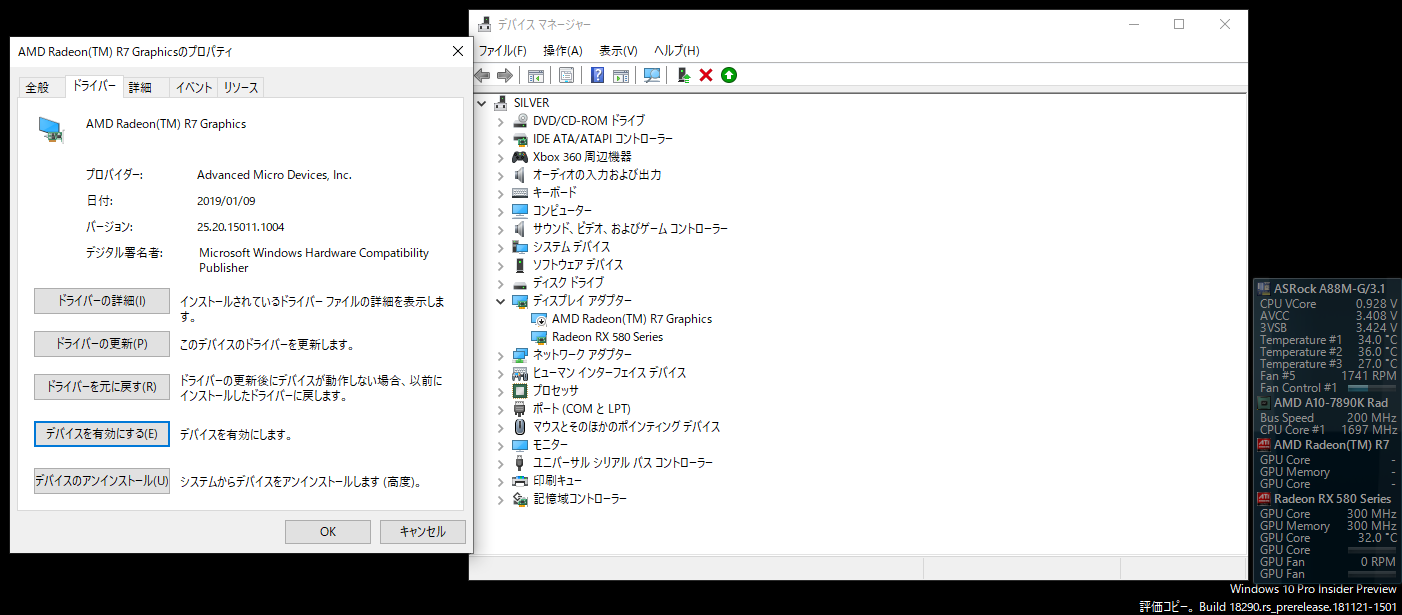Select Radeon RX 580 Series in the tree
This screenshot has height=615, width=1402.
coord(607,337)
